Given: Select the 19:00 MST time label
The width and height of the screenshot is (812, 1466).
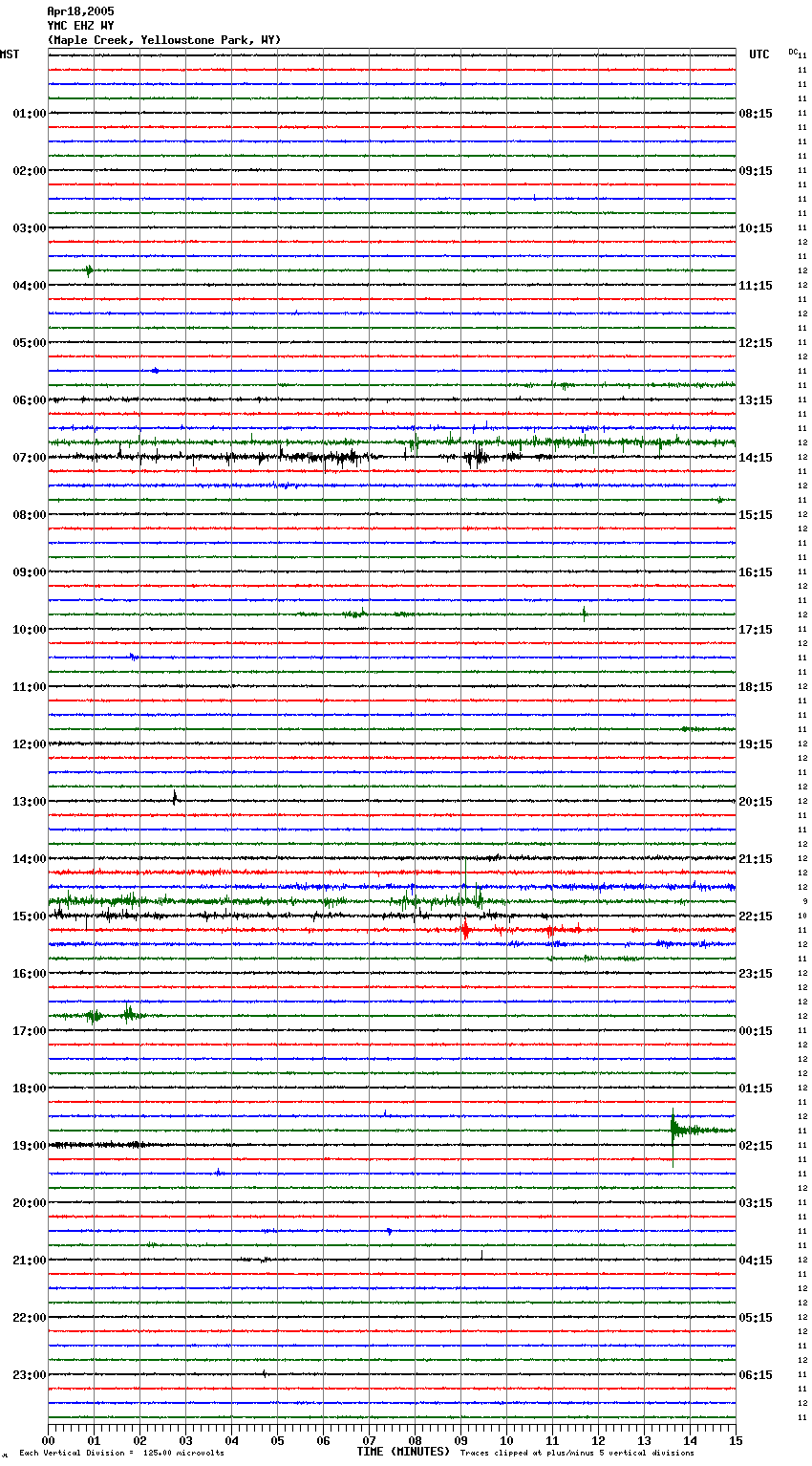Looking at the screenshot, I should [x=29, y=1146].
